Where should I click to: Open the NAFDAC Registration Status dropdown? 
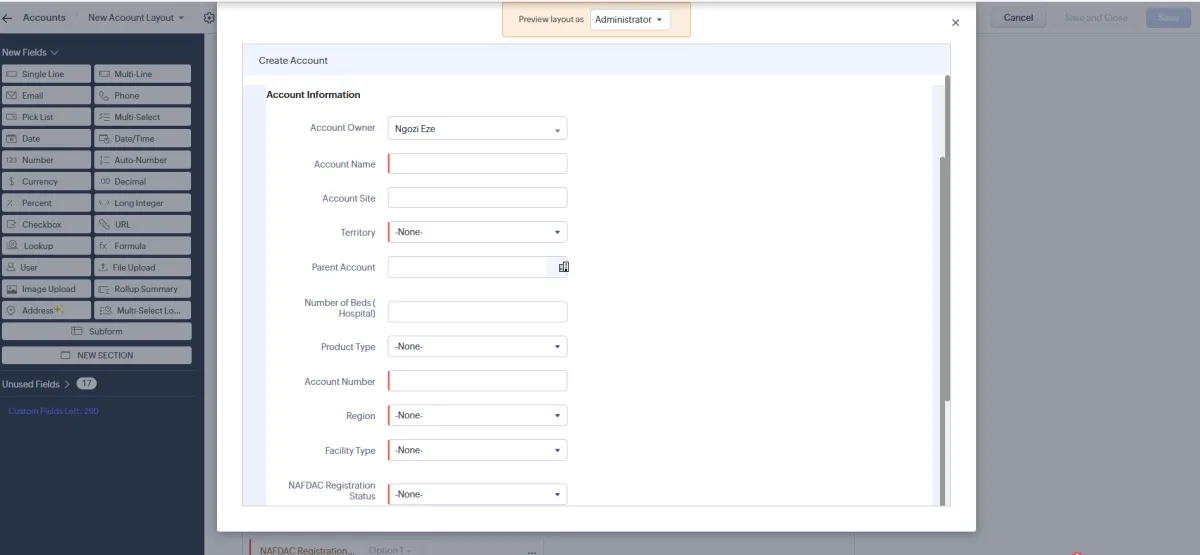pyautogui.click(x=477, y=494)
